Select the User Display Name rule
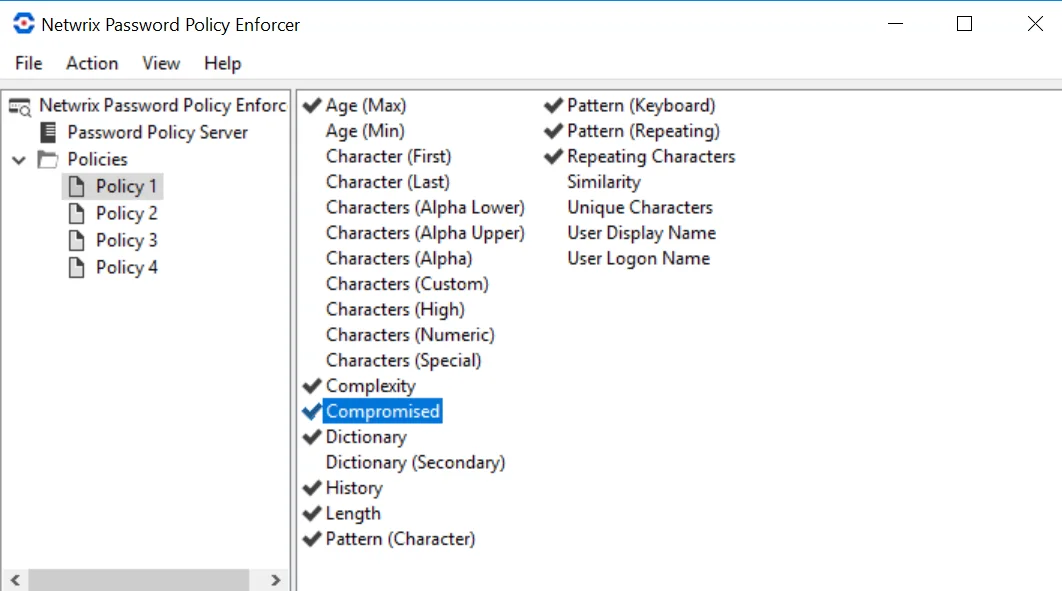Image resolution: width=1062 pixels, height=591 pixels. point(641,233)
